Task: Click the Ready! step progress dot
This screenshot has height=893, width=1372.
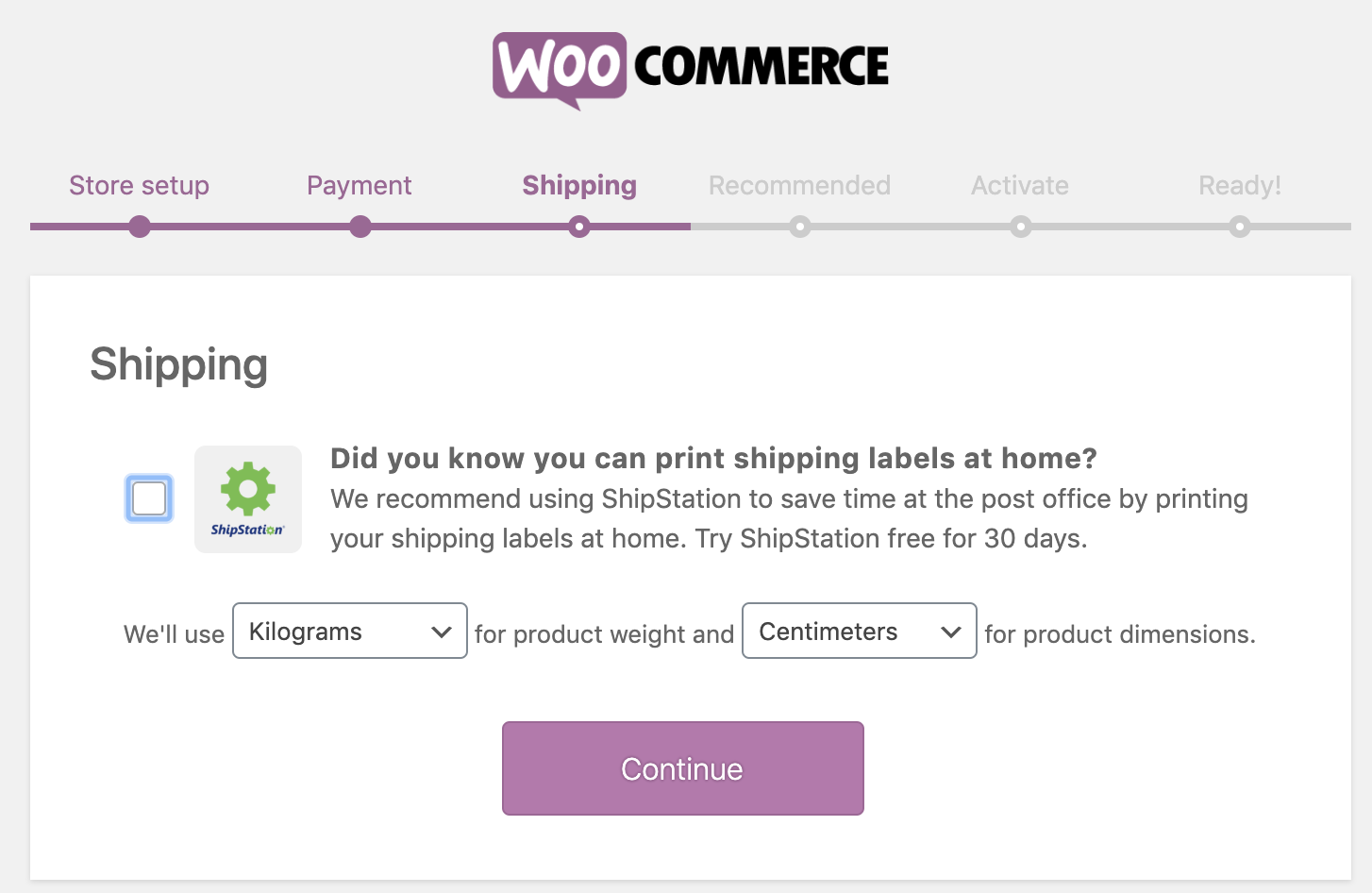Action: coord(1240,227)
